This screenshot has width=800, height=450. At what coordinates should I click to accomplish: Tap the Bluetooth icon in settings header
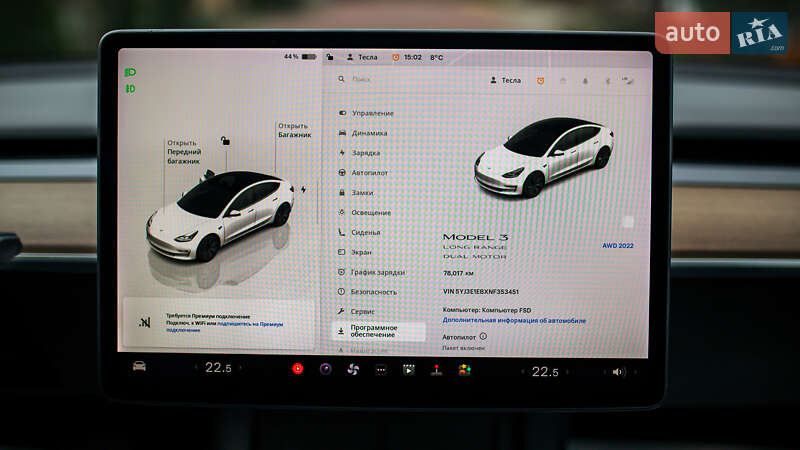pyautogui.click(x=608, y=81)
